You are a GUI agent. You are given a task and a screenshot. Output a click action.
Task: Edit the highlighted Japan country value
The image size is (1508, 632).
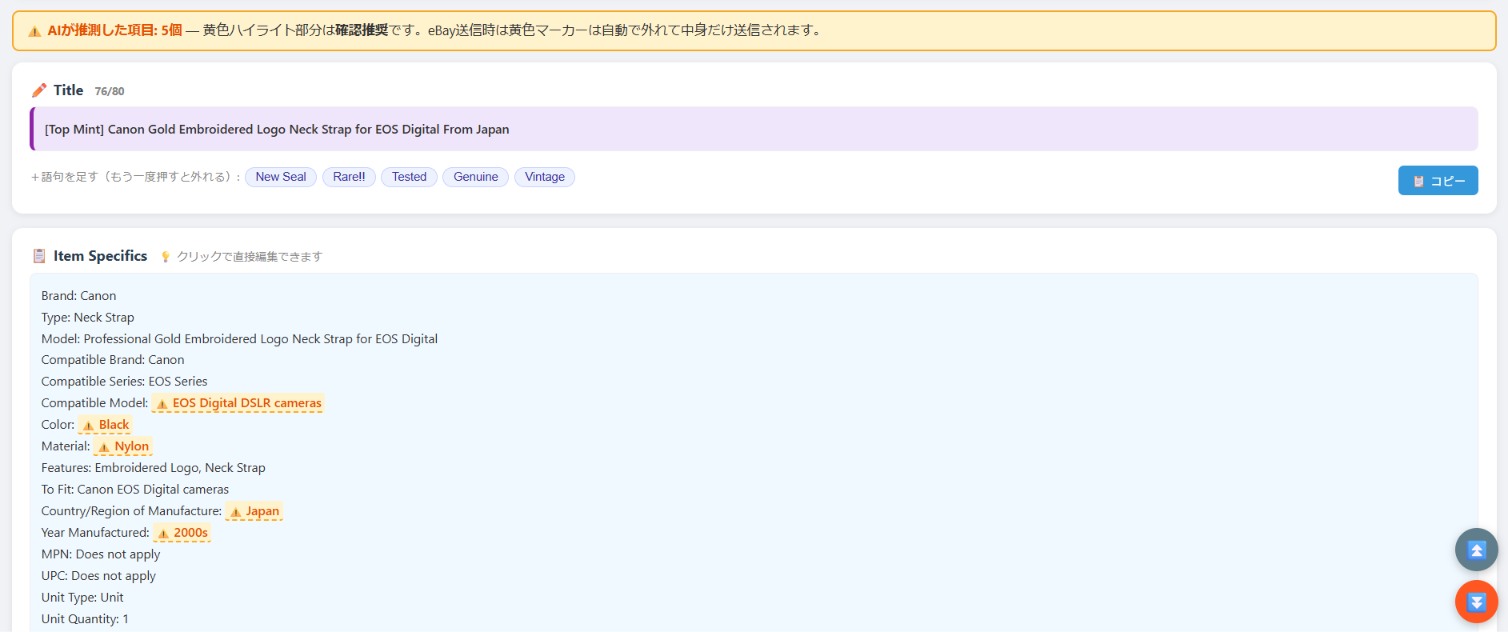(x=254, y=511)
